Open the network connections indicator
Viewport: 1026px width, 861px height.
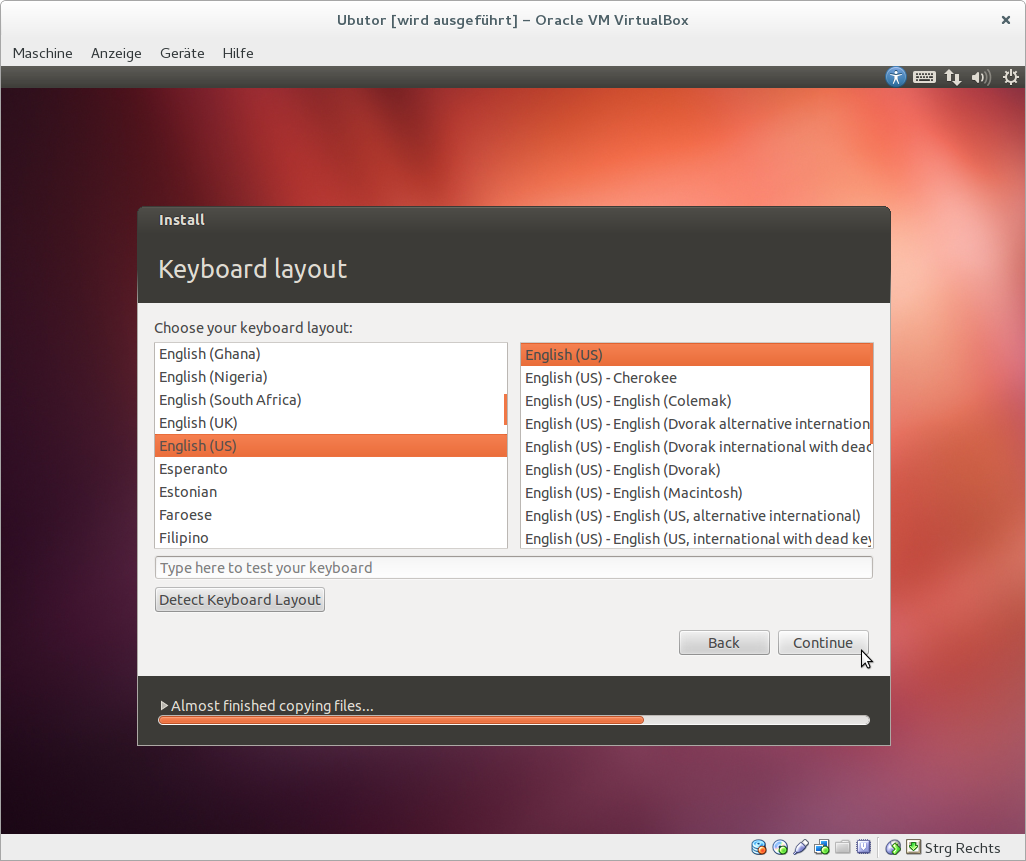(x=953, y=77)
